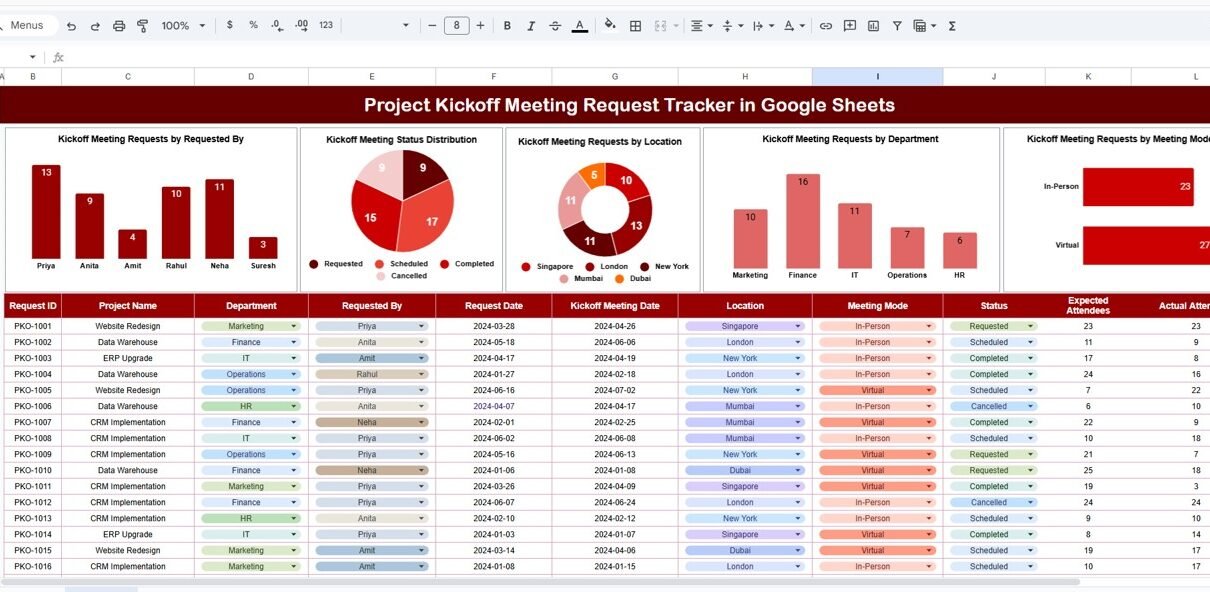1210x592 pixels.
Task: Format as currency with the dollar button
Action: [230, 26]
